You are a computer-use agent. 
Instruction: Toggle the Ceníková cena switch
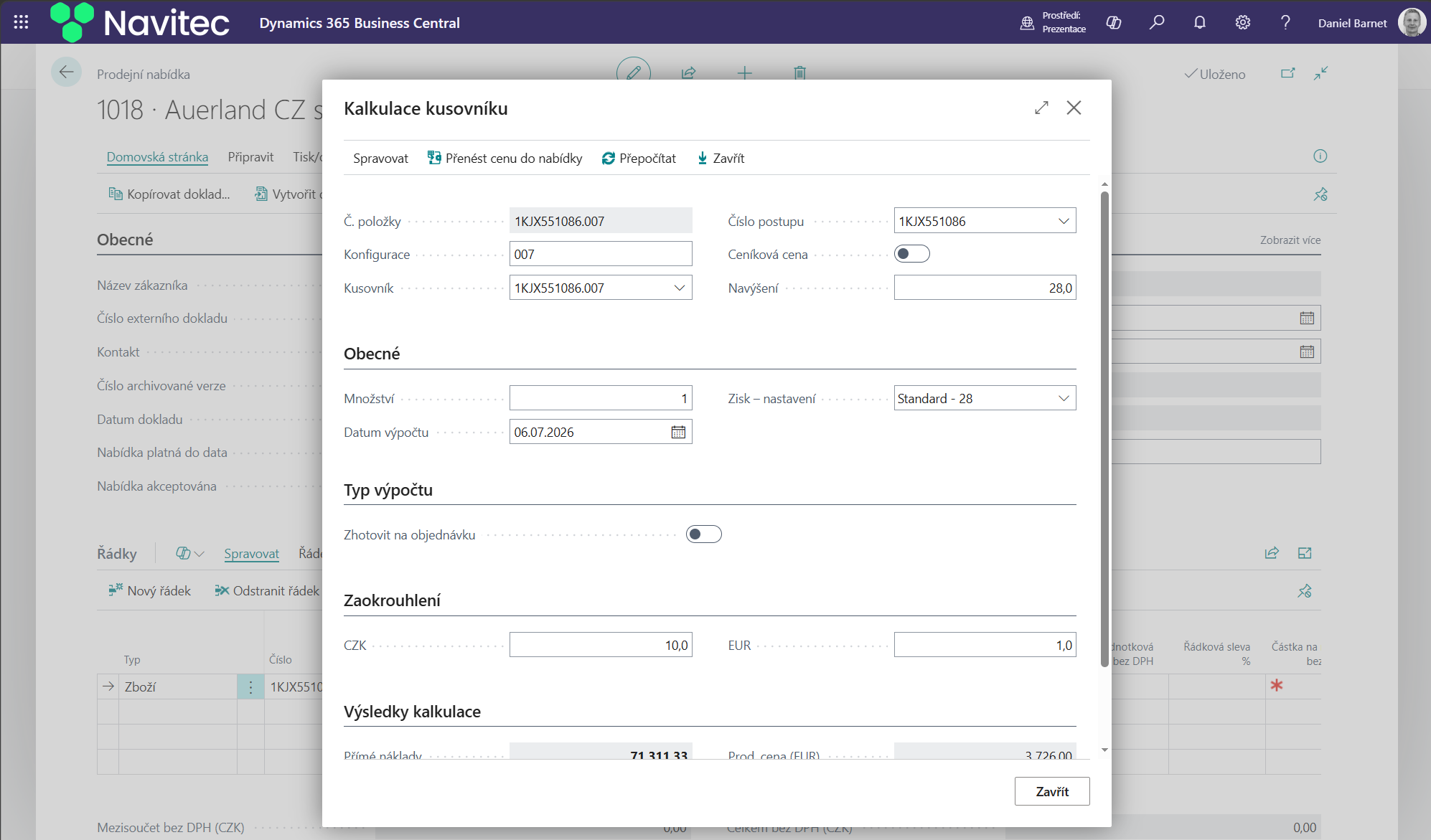911,254
